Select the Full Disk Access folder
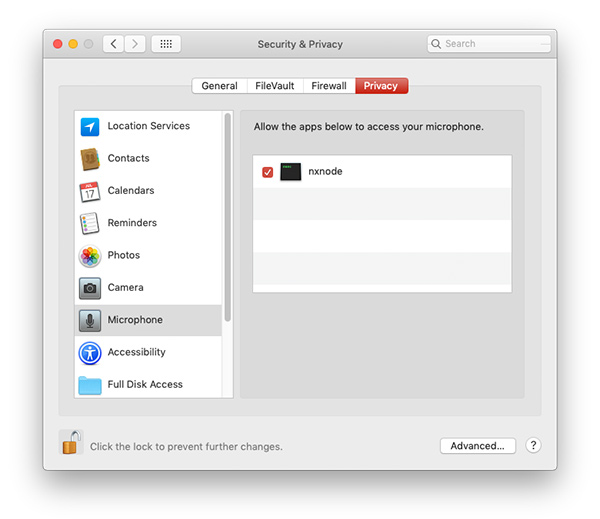 coord(90,385)
